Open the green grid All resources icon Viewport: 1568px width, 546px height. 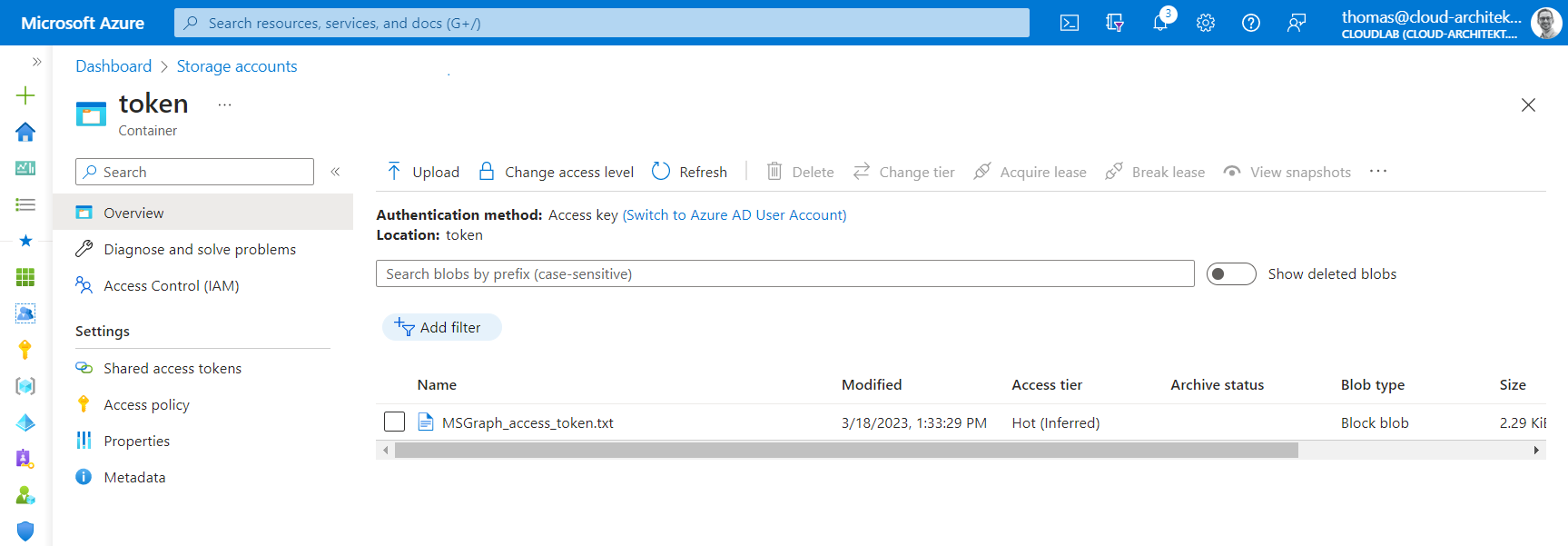(x=25, y=277)
